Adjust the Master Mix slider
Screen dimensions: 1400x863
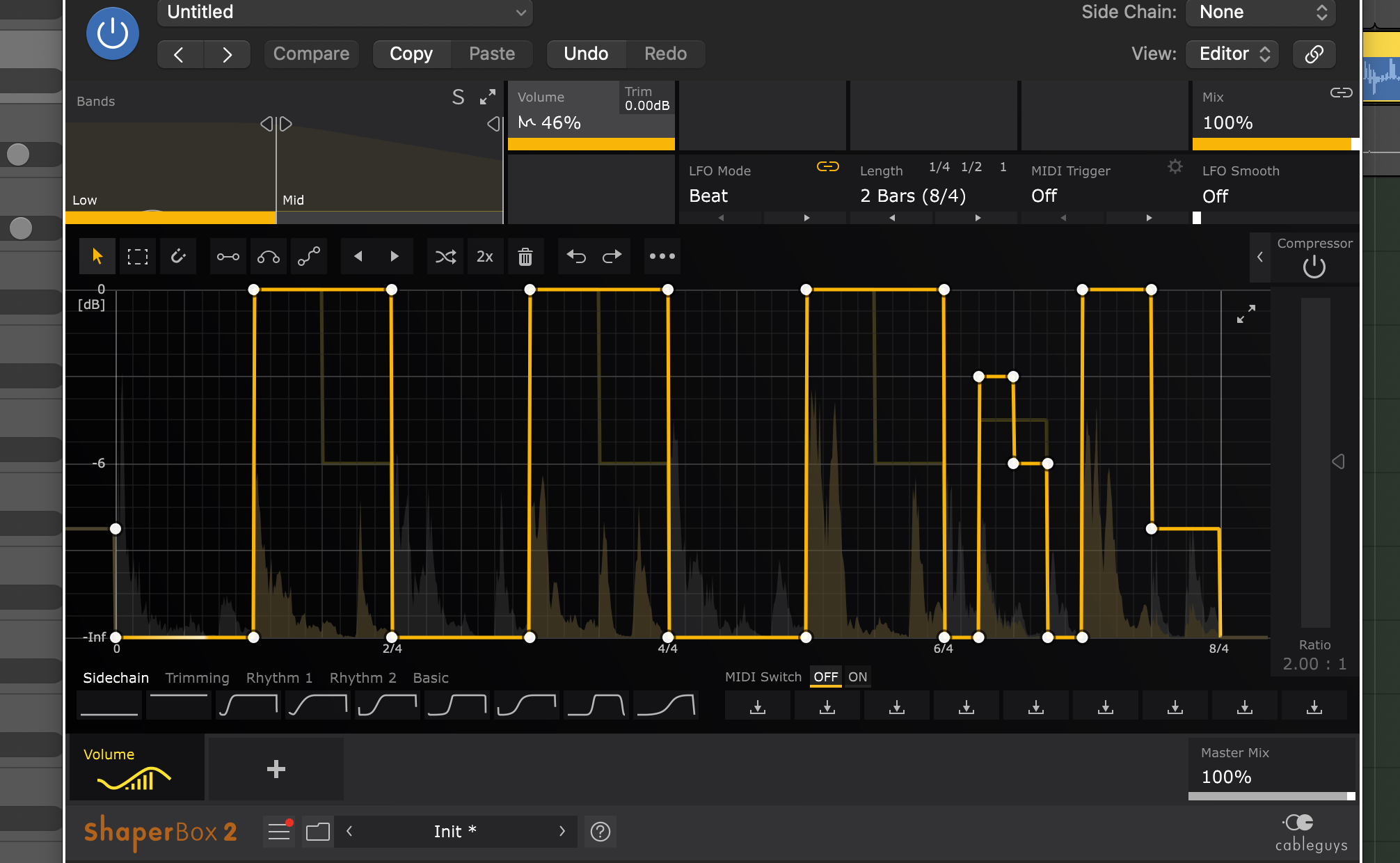pos(1271,796)
